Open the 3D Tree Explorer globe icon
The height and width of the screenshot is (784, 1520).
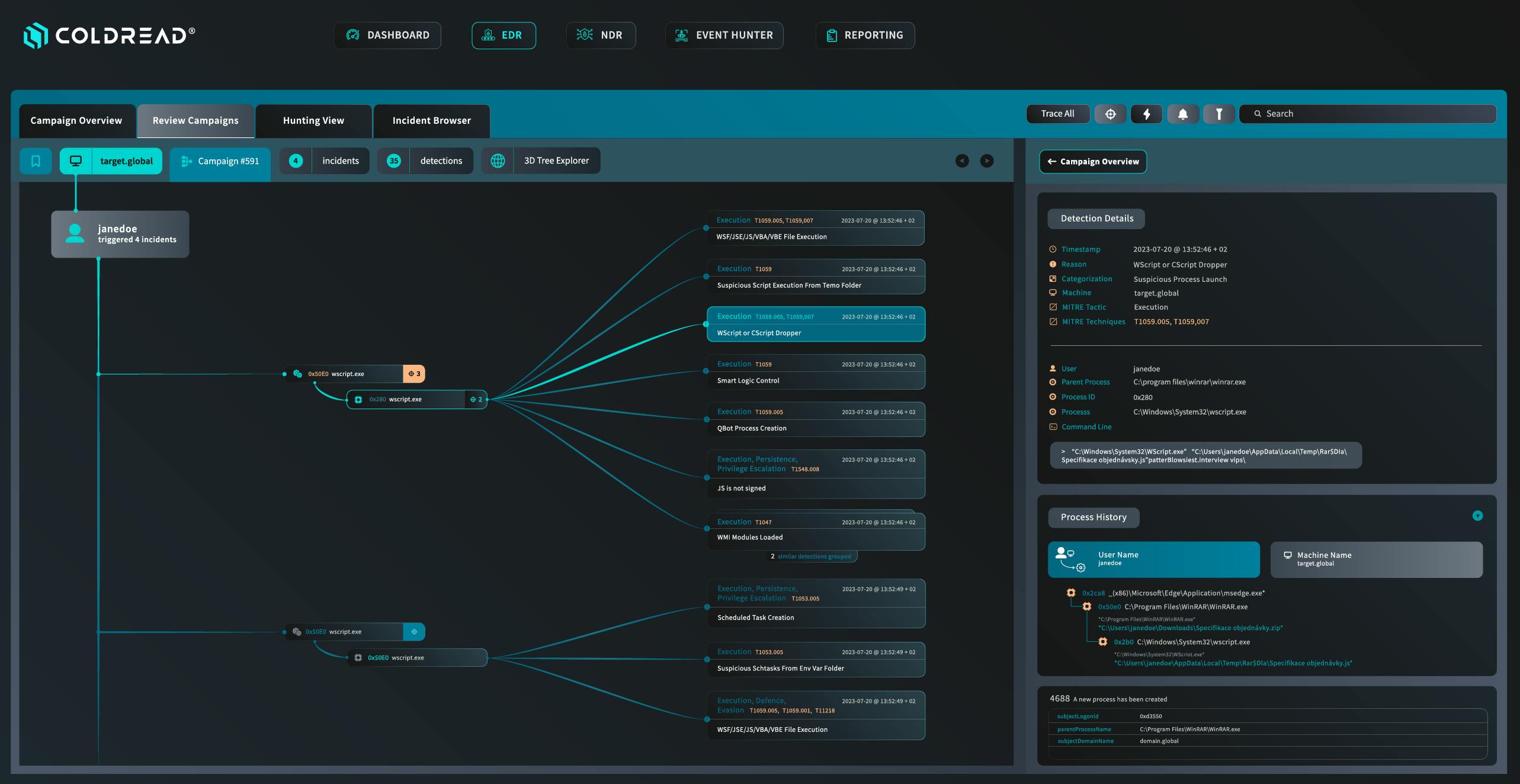tap(498, 161)
